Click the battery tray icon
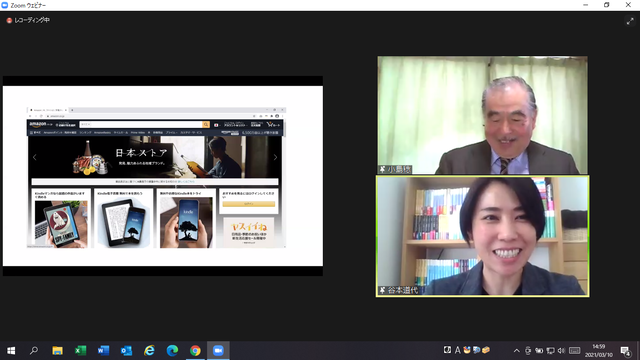Screen dimensions: 640x360 pyautogui.click(x=539, y=351)
